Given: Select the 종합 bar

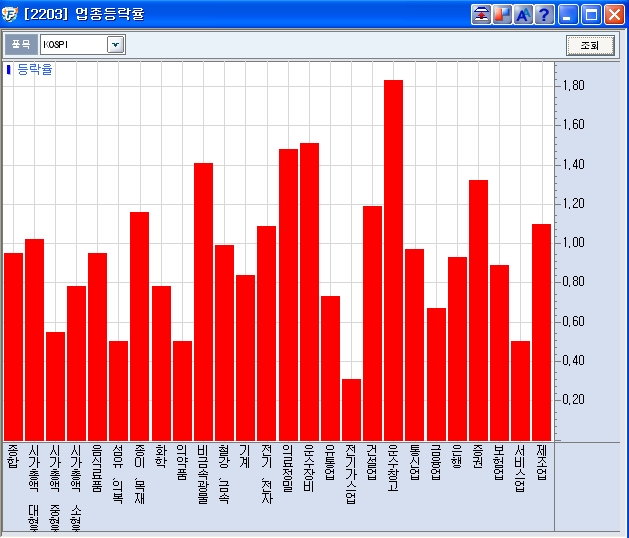Looking at the screenshot, I should coord(13,347).
